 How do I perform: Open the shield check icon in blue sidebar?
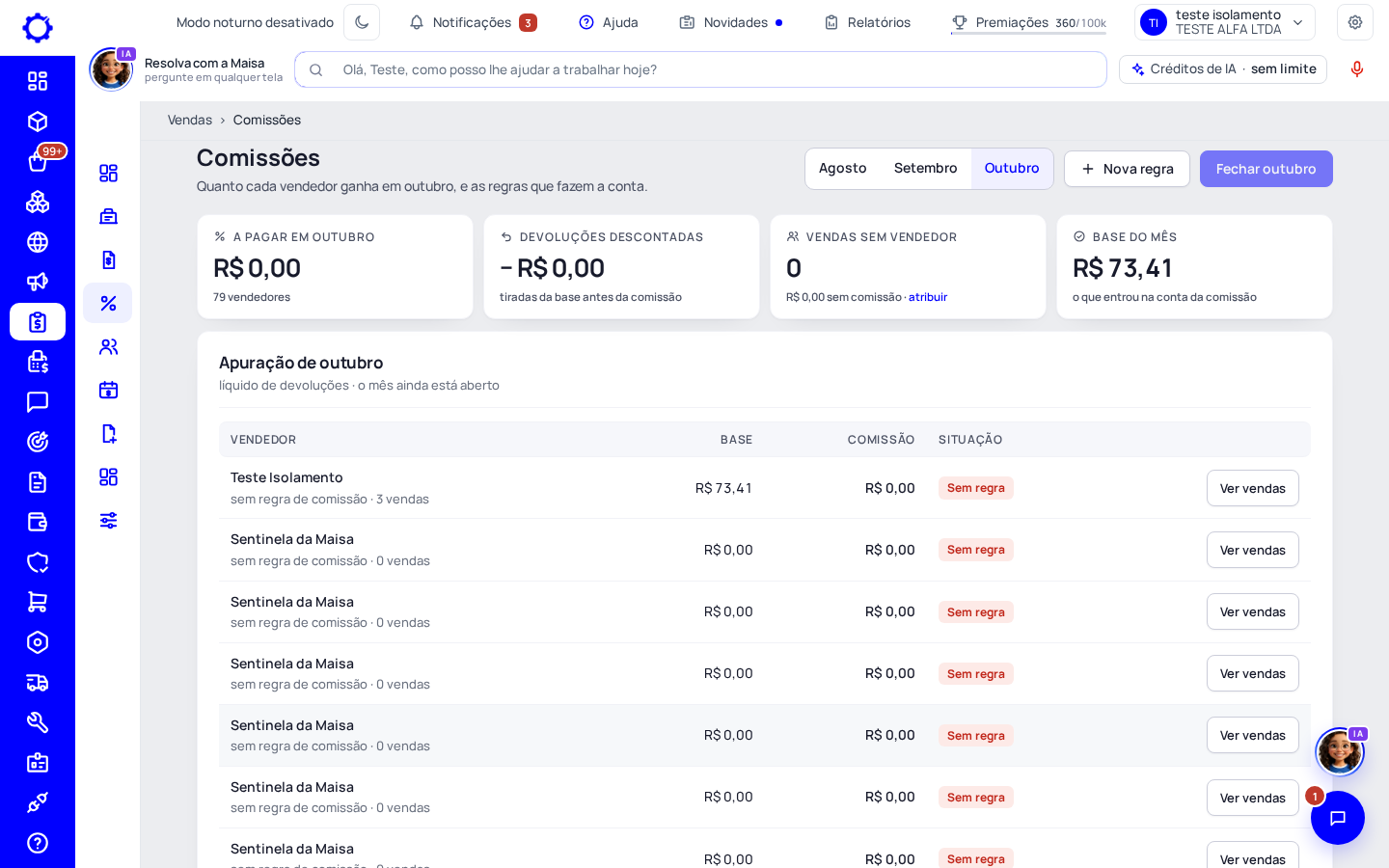pos(38,562)
